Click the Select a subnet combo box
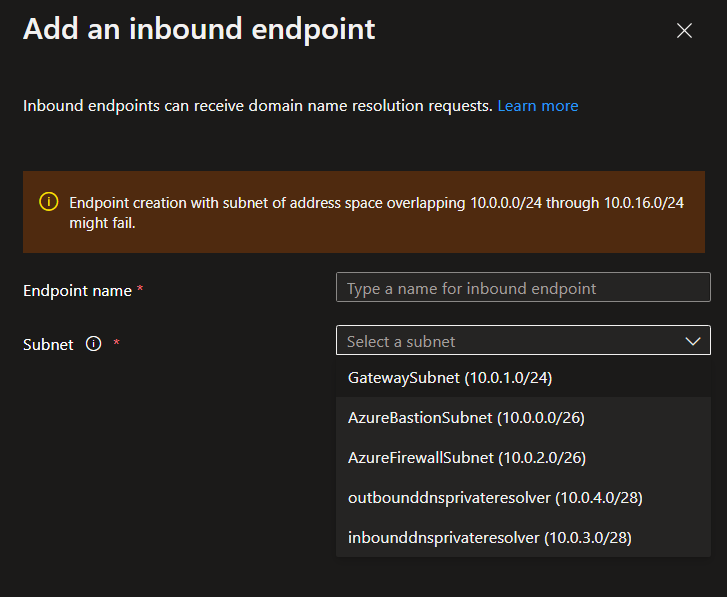Image resolution: width=727 pixels, height=597 pixels. pyautogui.click(x=510, y=341)
